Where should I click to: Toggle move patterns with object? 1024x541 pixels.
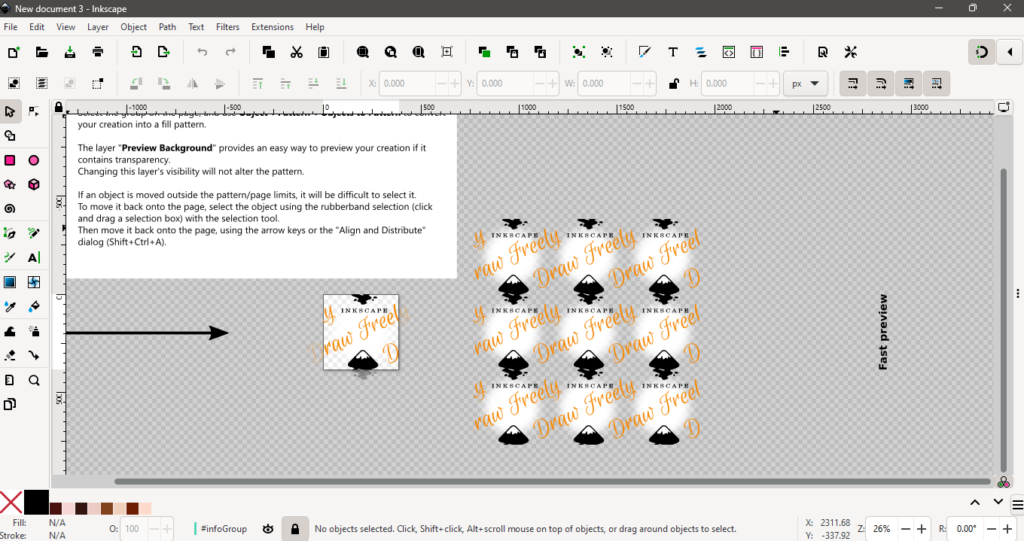(x=936, y=84)
